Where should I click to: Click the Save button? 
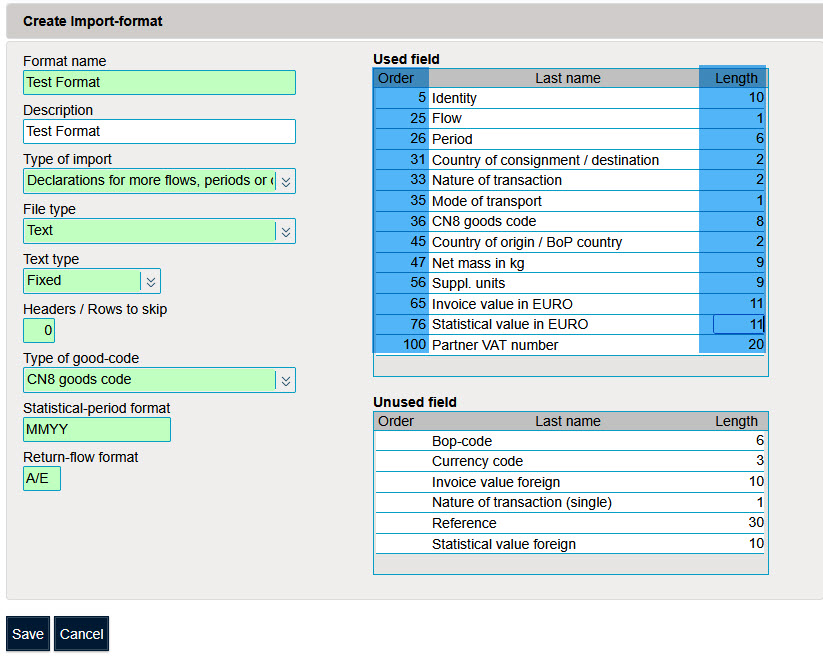click(28, 634)
